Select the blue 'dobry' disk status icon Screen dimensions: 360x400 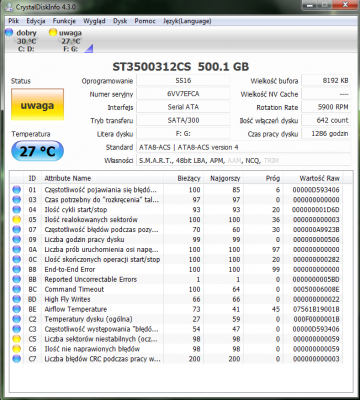click(x=9, y=32)
